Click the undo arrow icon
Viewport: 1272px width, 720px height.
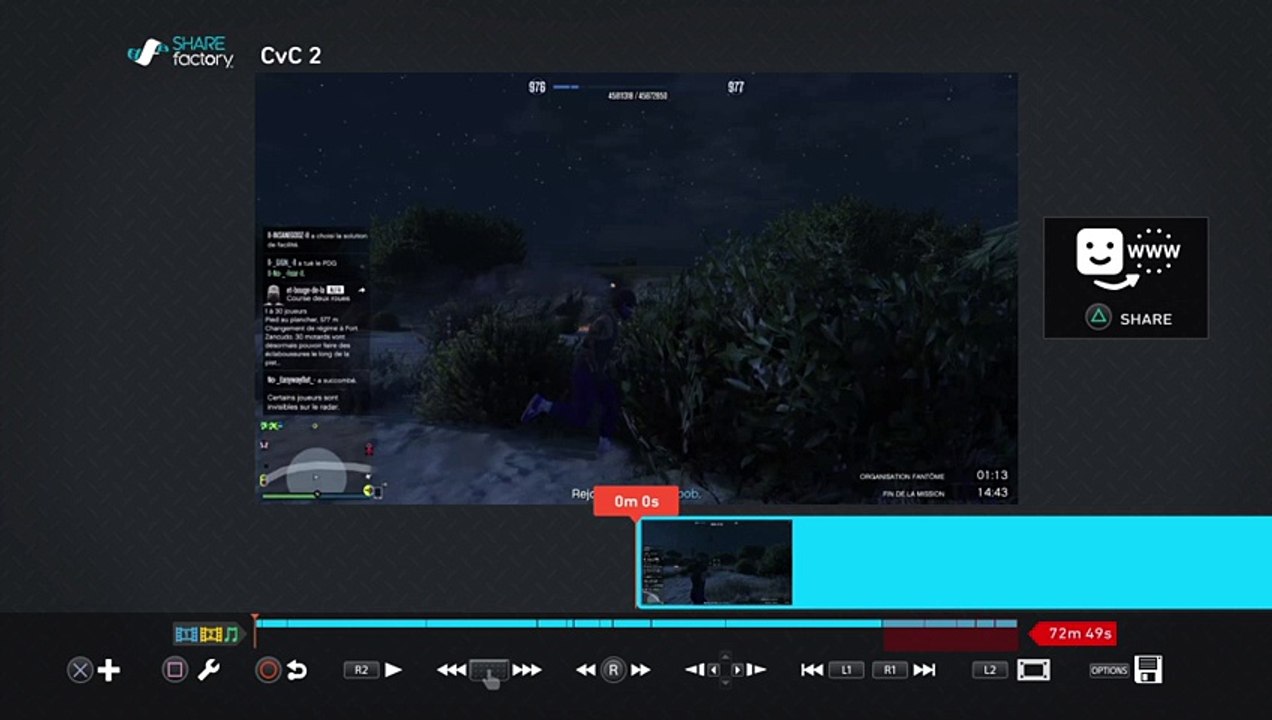click(297, 670)
